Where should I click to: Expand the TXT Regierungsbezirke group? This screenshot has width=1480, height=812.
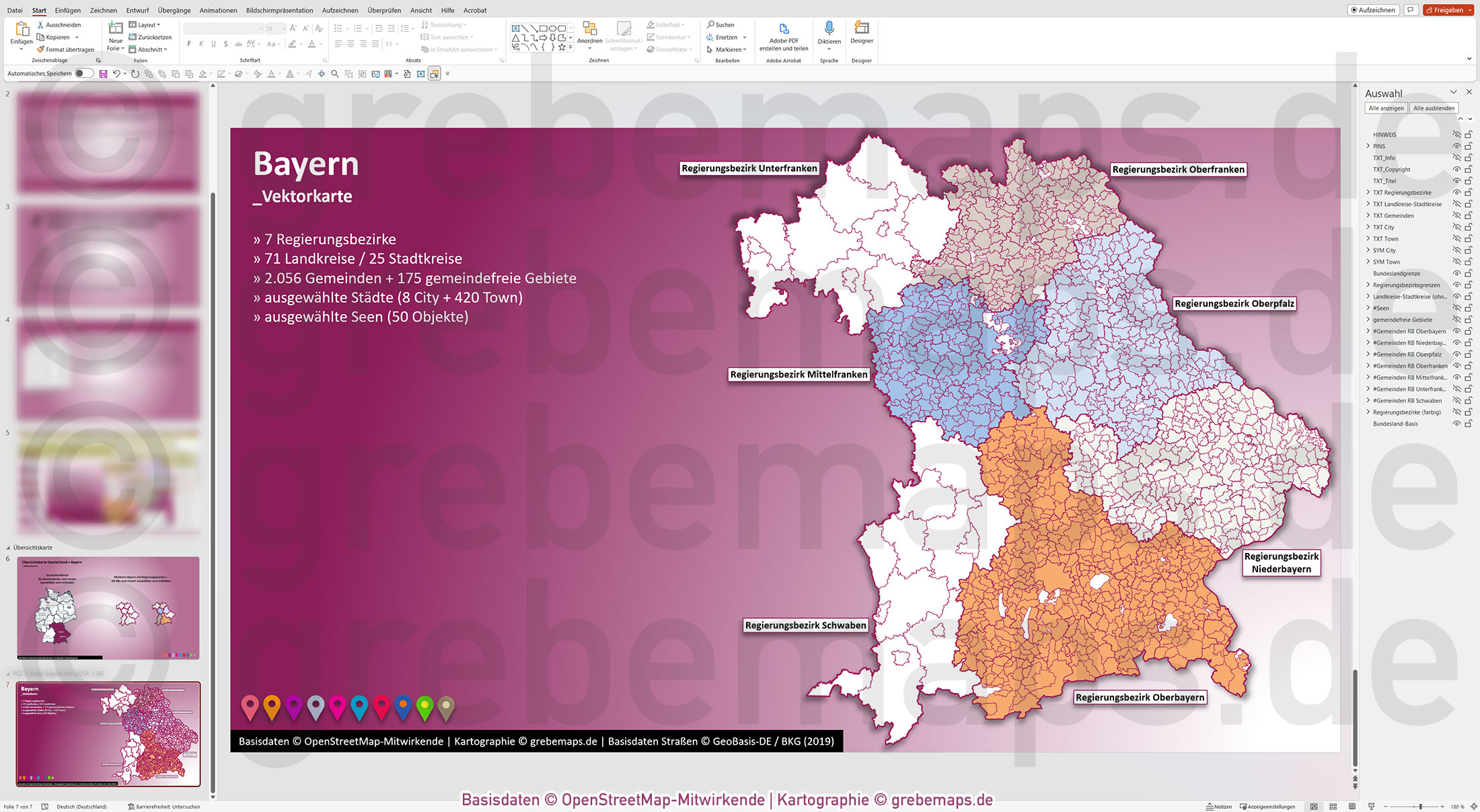click(x=1368, y=192)
